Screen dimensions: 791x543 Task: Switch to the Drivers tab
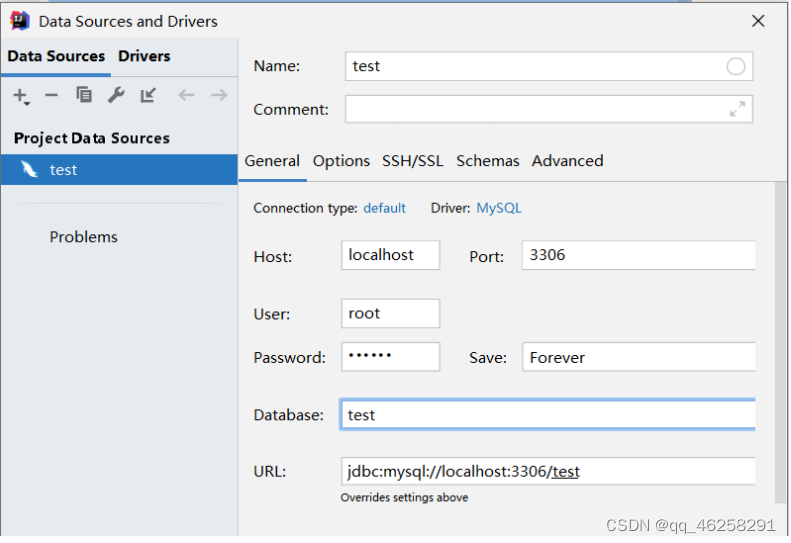click(x=144, y=56)
